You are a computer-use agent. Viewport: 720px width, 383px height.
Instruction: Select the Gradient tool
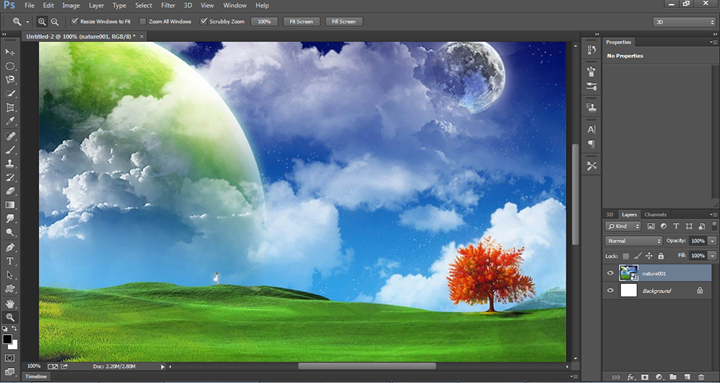coord(10,205)
